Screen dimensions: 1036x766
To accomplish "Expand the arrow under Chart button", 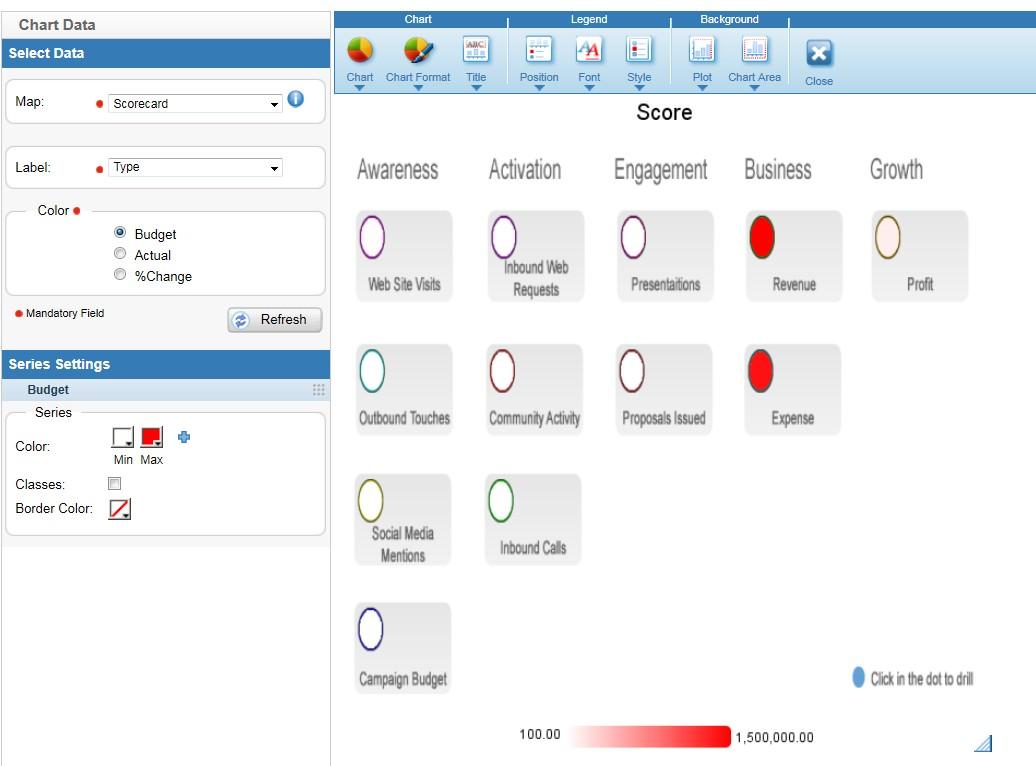I will [360, 88].
